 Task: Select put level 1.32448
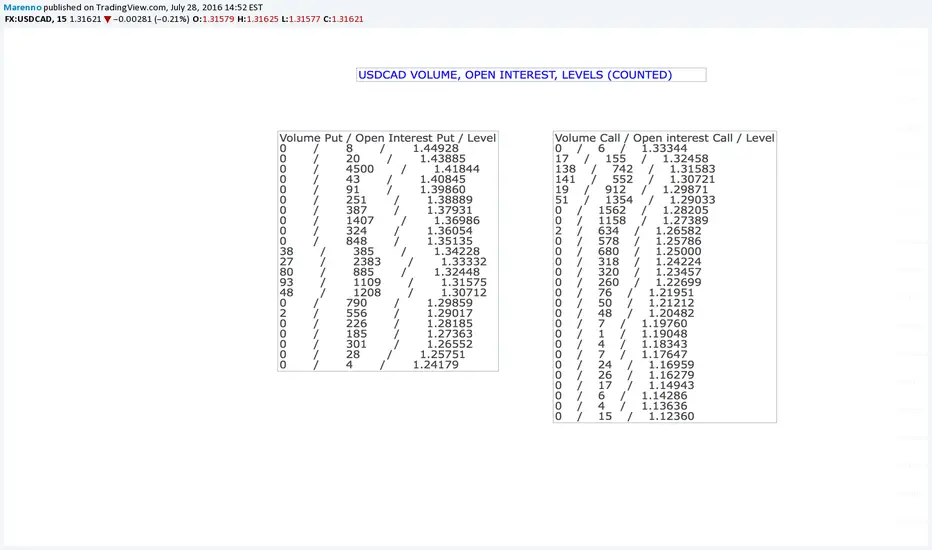456,272
